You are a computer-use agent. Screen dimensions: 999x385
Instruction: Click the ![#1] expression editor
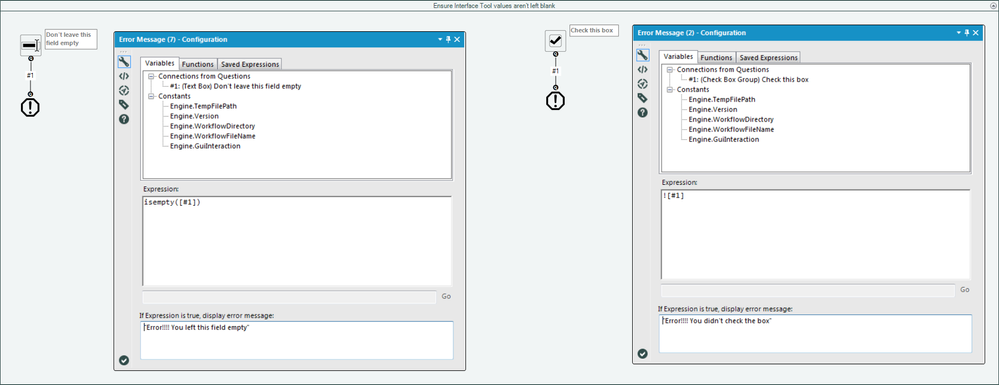816,234
